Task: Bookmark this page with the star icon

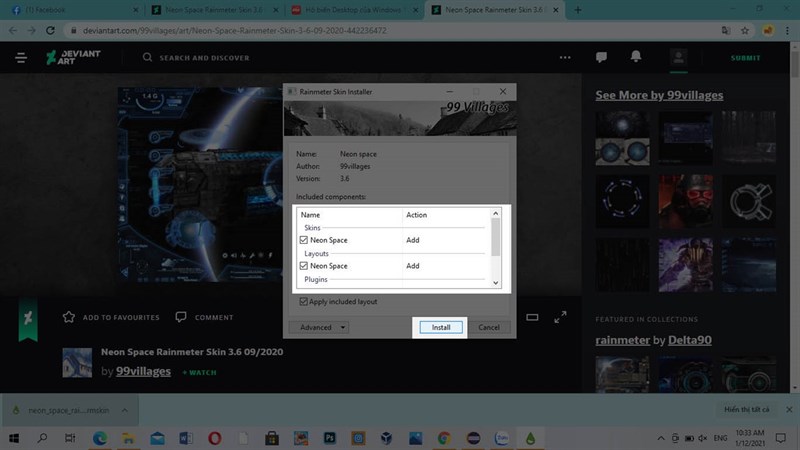Action: tap(745, 31)
